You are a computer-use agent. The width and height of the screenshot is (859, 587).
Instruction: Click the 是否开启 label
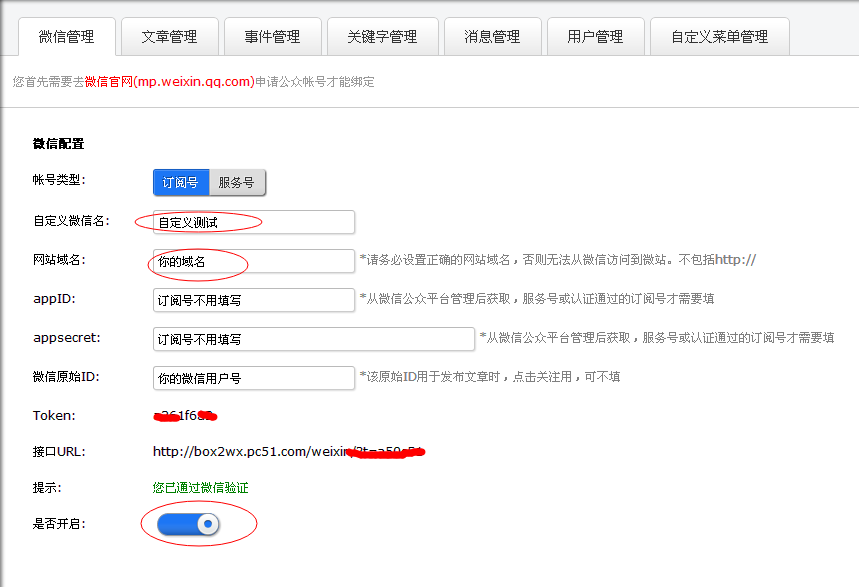pos(59,524)
